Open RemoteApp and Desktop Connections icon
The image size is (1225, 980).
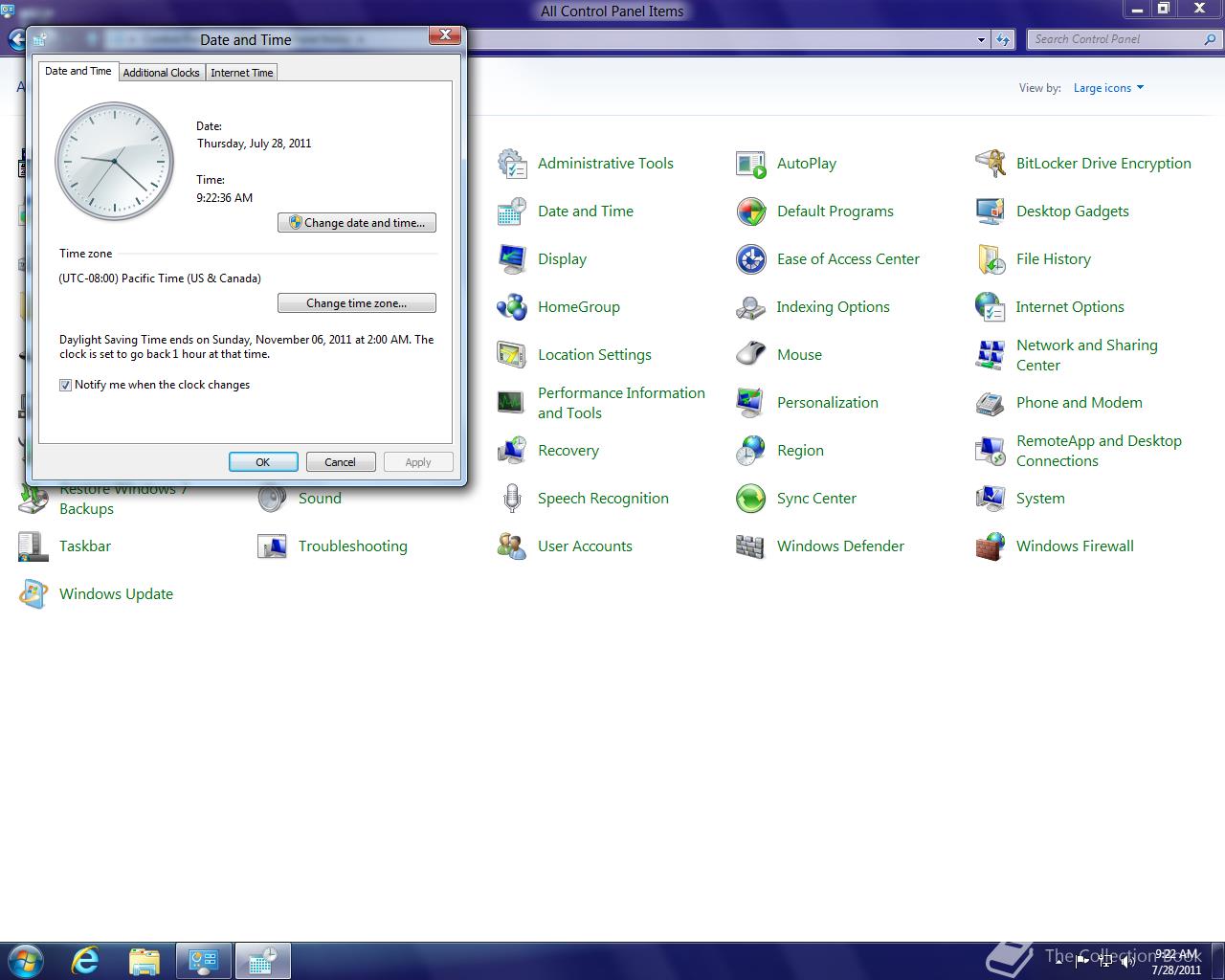point(991,451)
